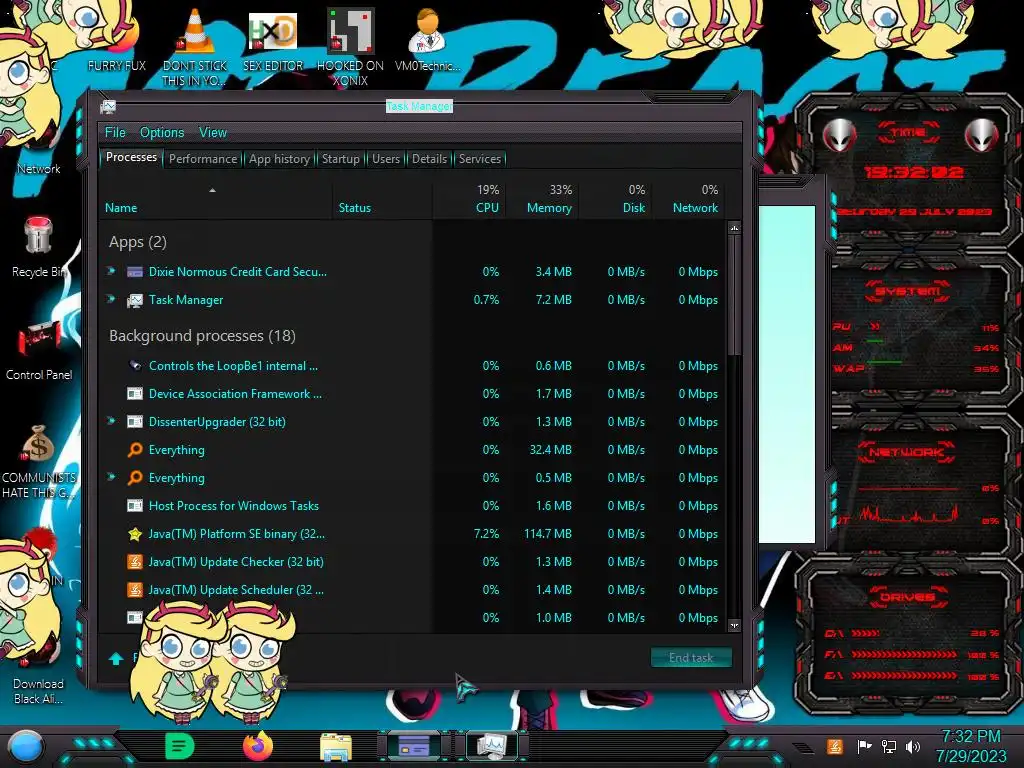The image size is (1024, 768).
Task: Open the SEX EDITOR HxD icon
Action: [x=273, y=40]
